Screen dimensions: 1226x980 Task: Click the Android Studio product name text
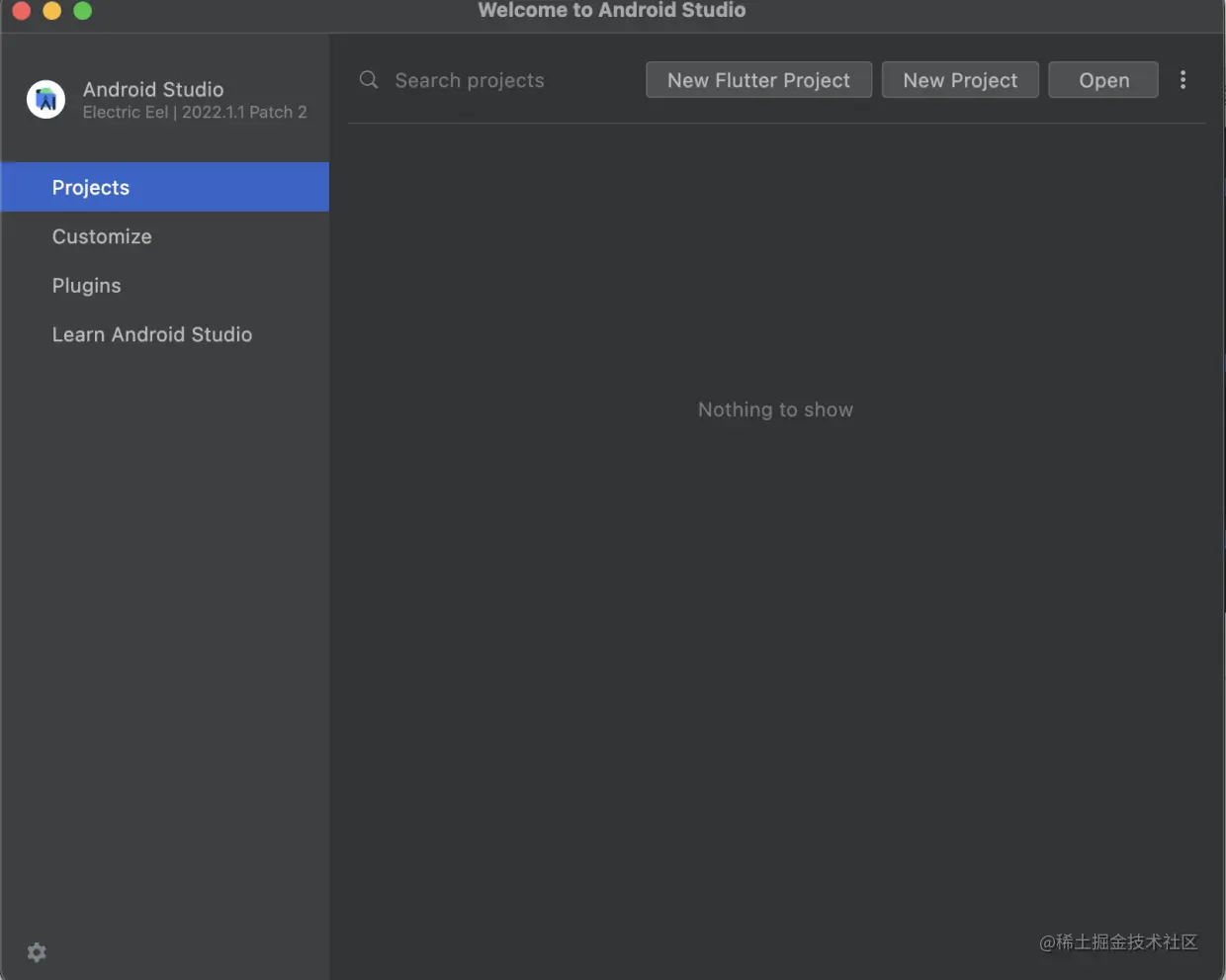click(x=153, y=89)
